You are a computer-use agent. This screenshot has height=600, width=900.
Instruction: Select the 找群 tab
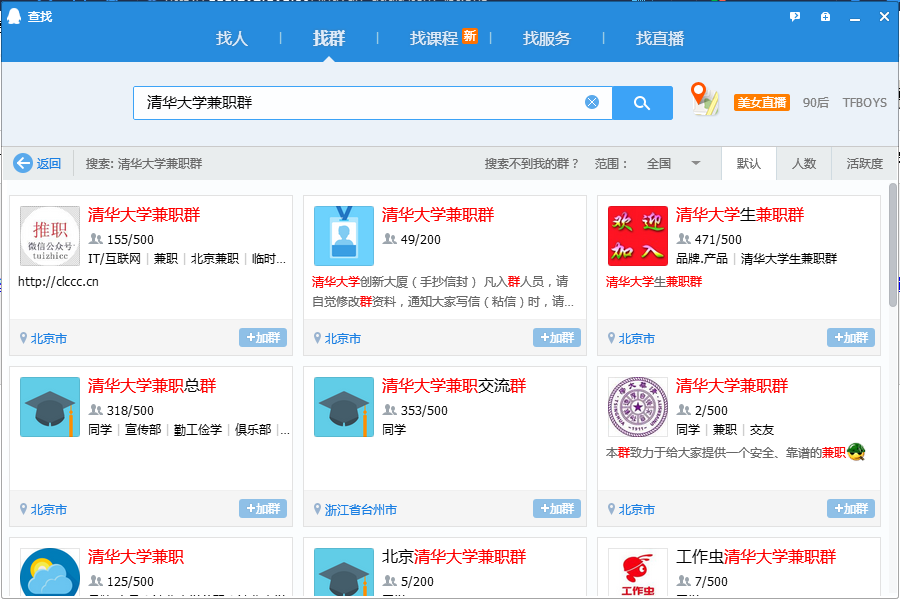click(329, 38)
